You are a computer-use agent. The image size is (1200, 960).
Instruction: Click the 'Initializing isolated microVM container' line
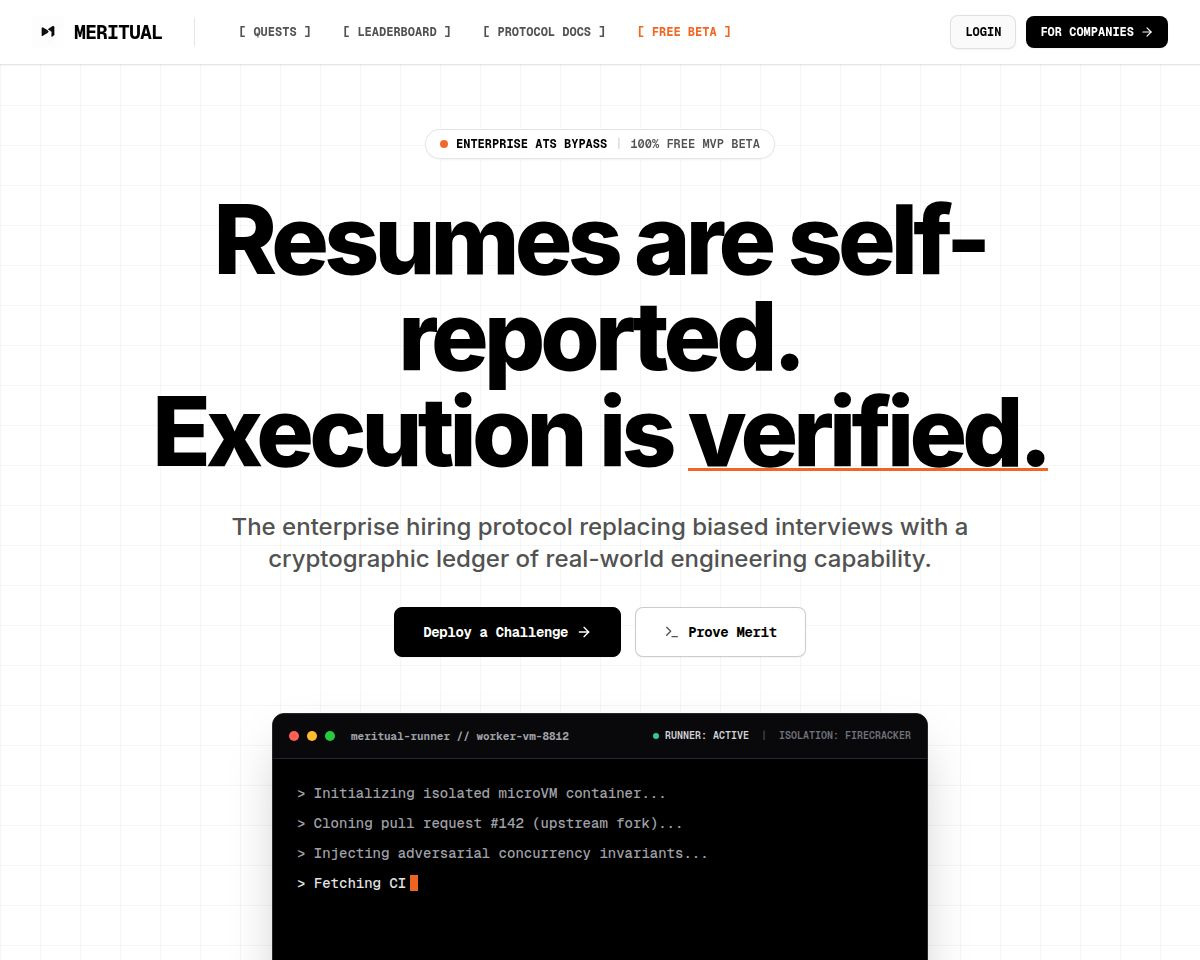tap(481, 793)
